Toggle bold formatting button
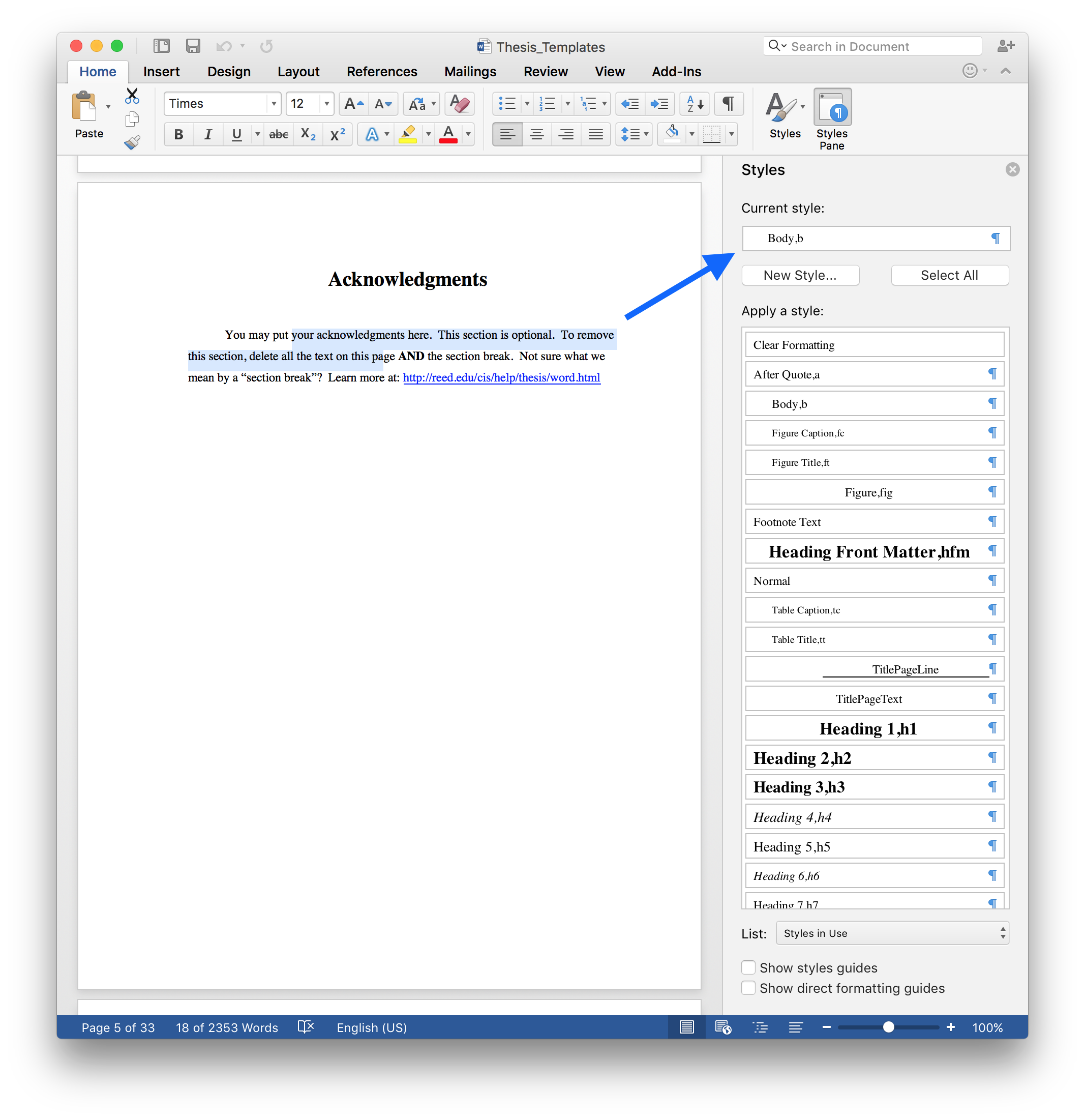Screen dimensions: 1085x1120 click(x=179, y=135)
